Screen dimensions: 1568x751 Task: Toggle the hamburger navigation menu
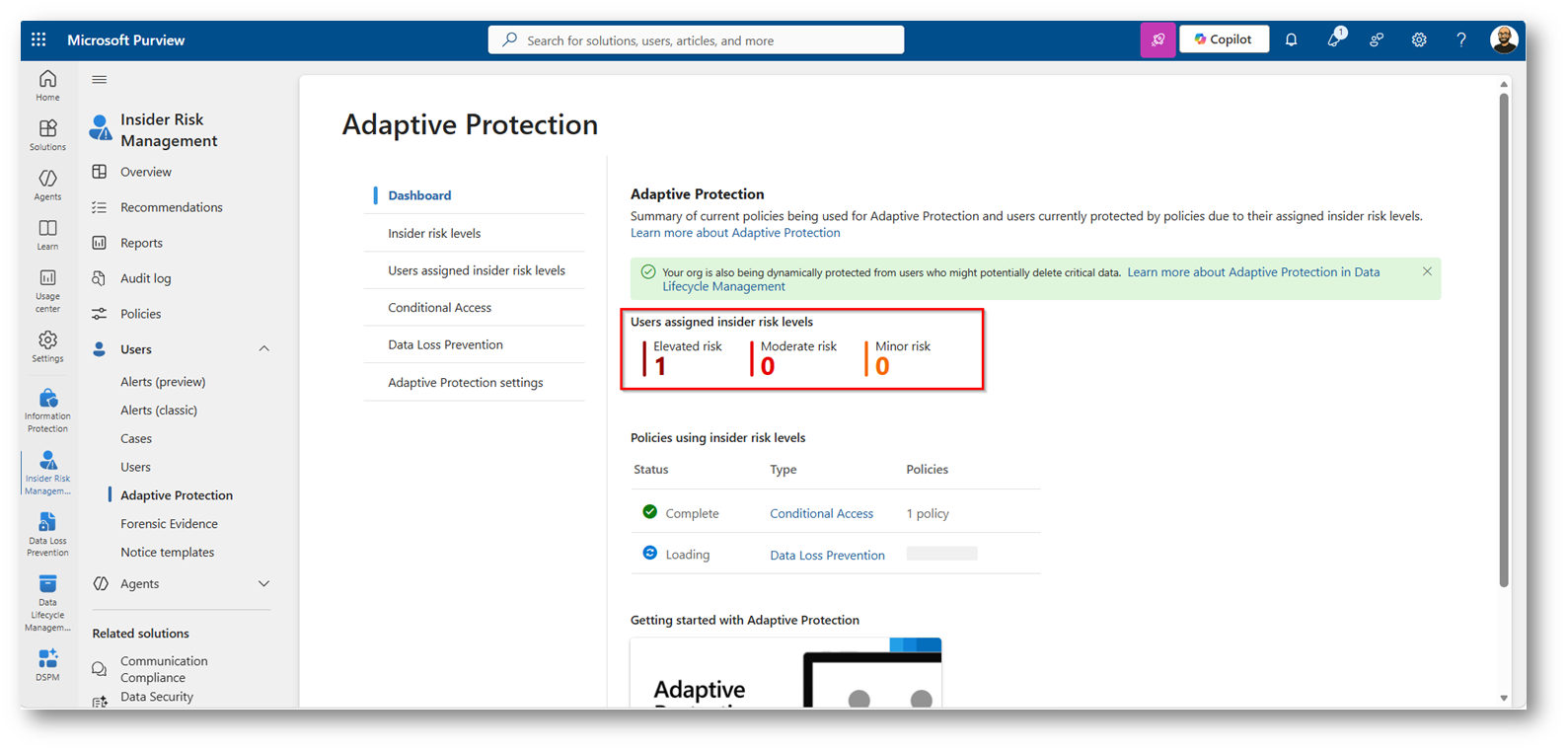point(100,80)
